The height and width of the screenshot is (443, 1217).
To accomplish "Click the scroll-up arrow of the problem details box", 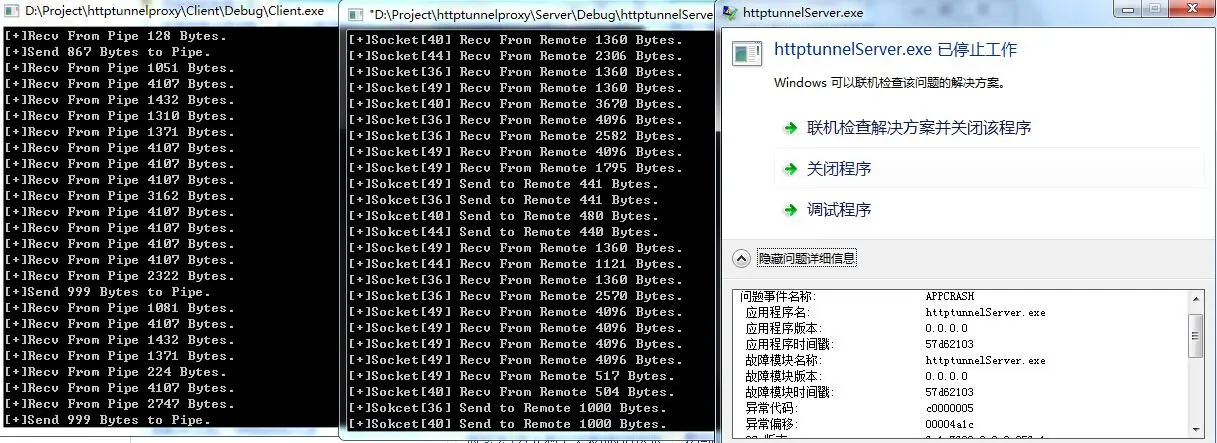I will (x=1196, y=299).
